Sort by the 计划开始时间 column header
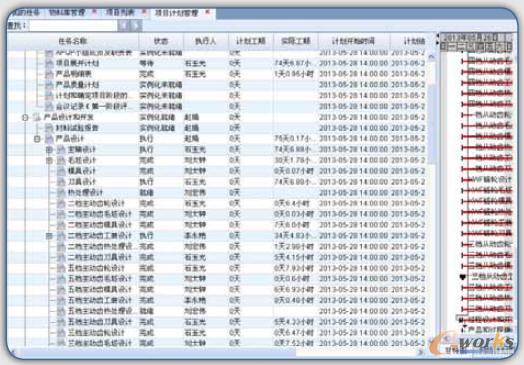This screenshot has width=524, height=365. point(354,41)
